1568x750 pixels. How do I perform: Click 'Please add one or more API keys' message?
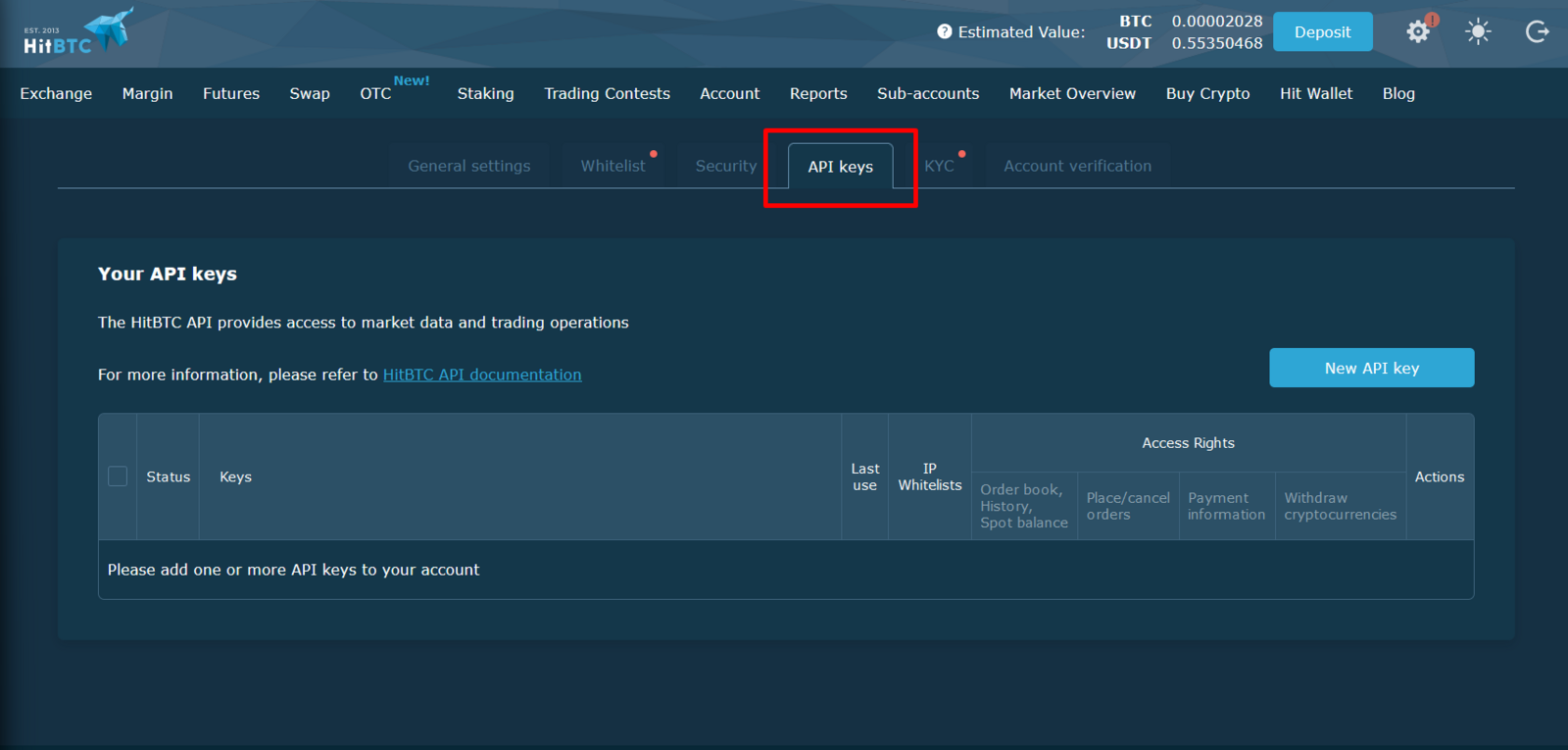coord(293,570)
